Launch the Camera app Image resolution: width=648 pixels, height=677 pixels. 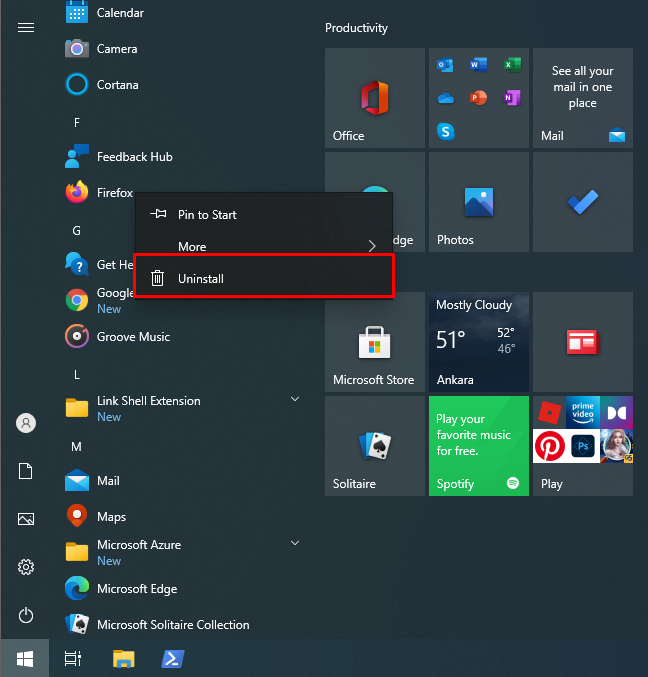181,49
